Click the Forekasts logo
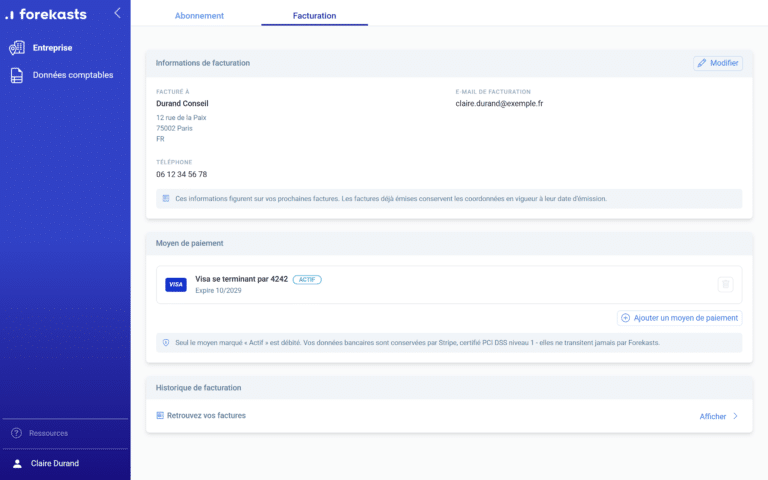Viewport: 768px width, 480px height. tap(46, 14)
